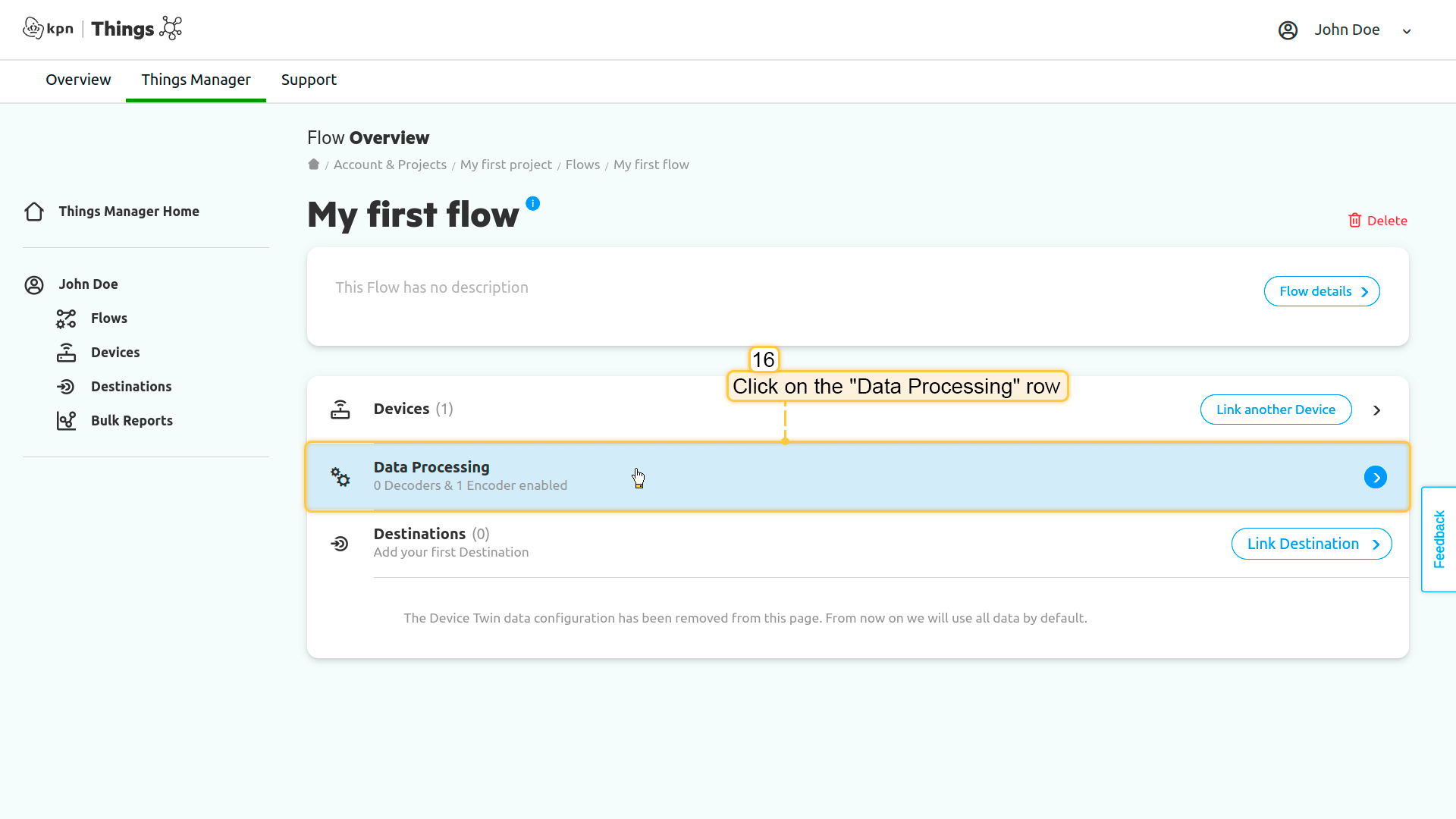
Task: Click the Devices sidebar icon
Action: 66,353
